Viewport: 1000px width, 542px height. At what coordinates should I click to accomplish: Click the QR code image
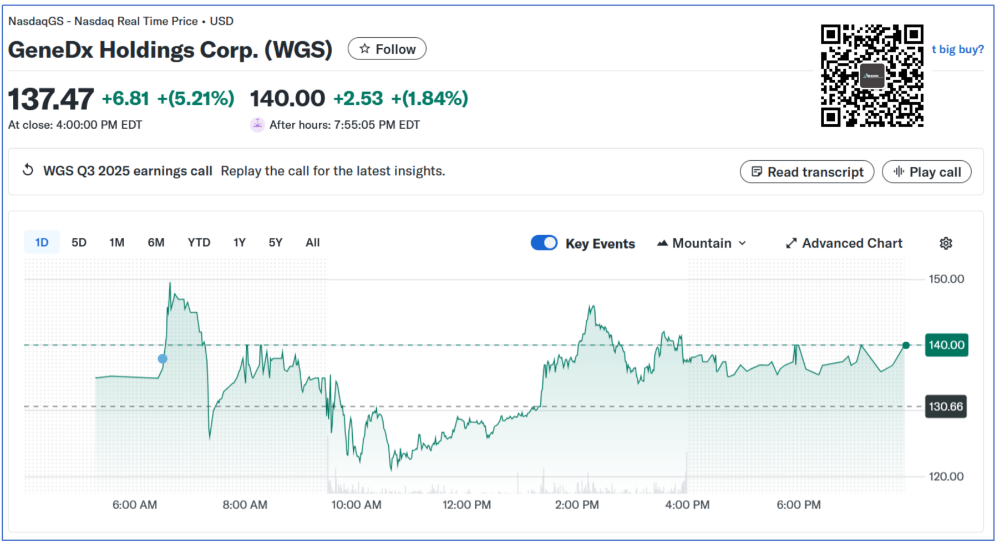[x=871, y=76]
